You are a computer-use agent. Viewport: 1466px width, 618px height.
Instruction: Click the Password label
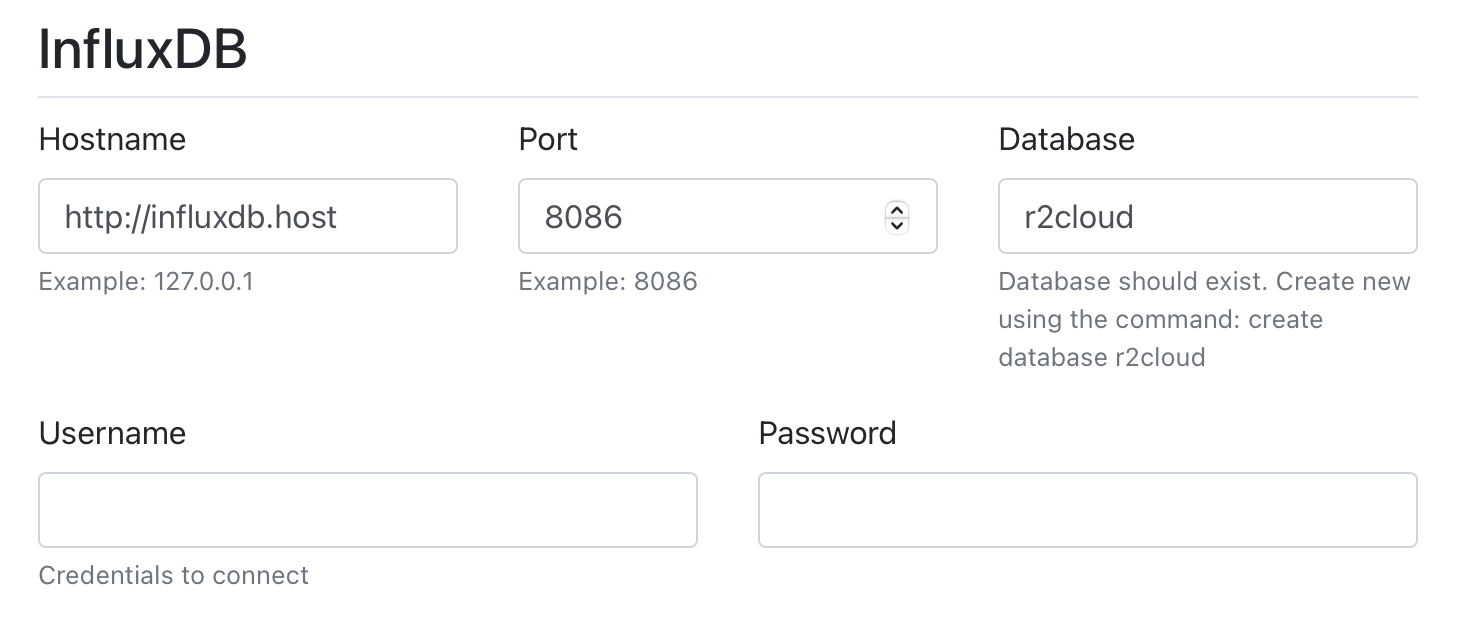pos(827,433)
